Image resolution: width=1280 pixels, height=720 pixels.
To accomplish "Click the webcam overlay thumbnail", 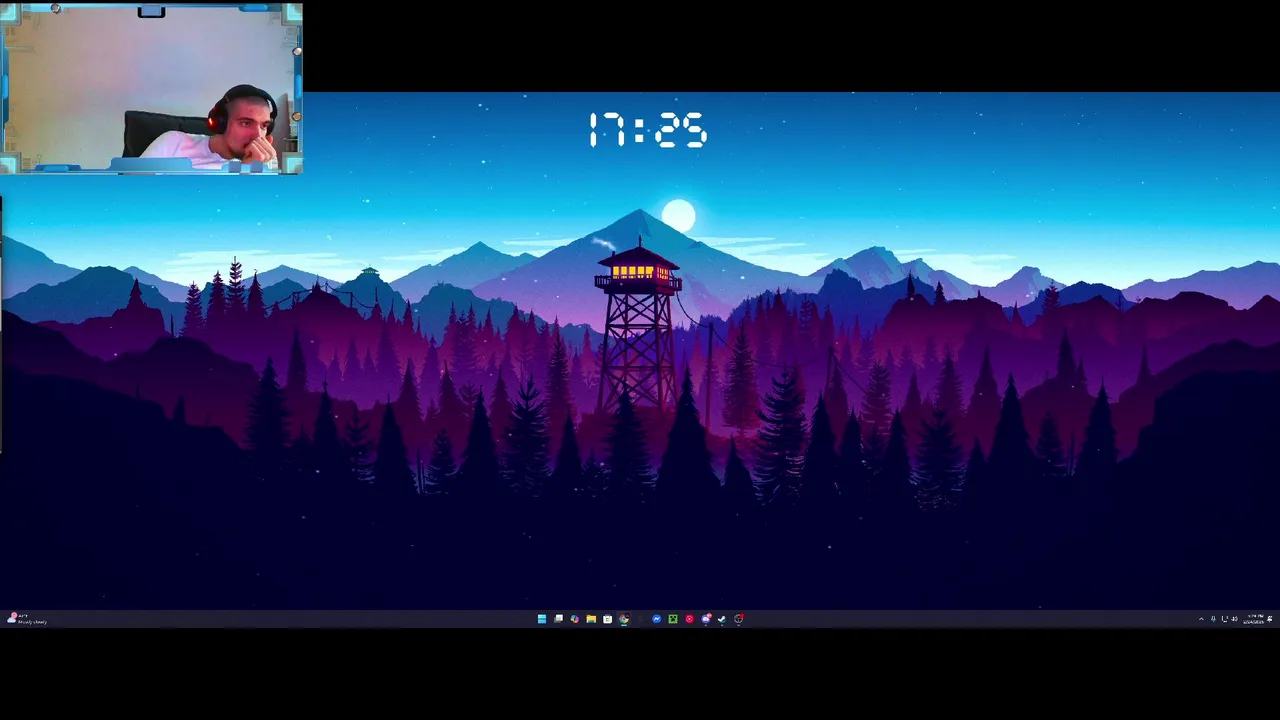I will click(152, 88).
